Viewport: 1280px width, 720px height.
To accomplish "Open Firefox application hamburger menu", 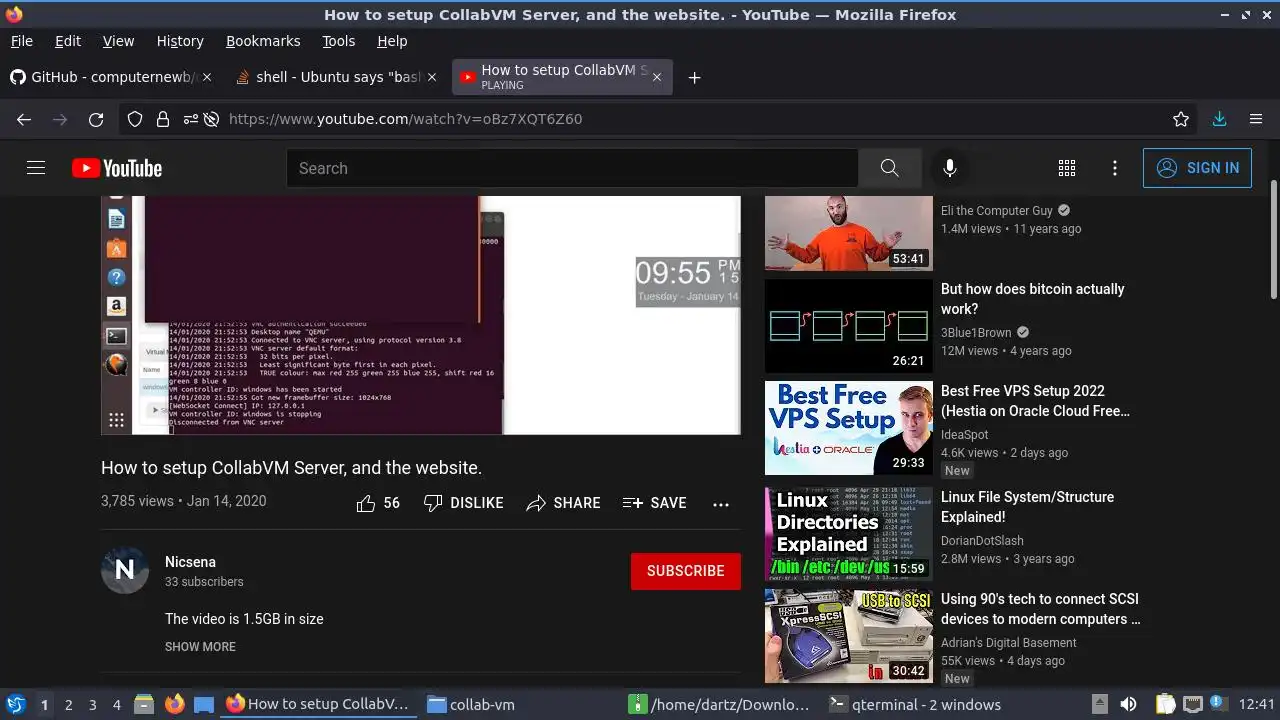I will coord(1256,119).
